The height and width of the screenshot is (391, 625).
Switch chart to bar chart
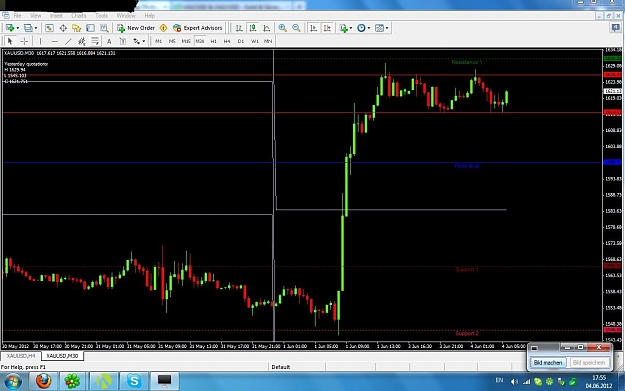(239, 28)
